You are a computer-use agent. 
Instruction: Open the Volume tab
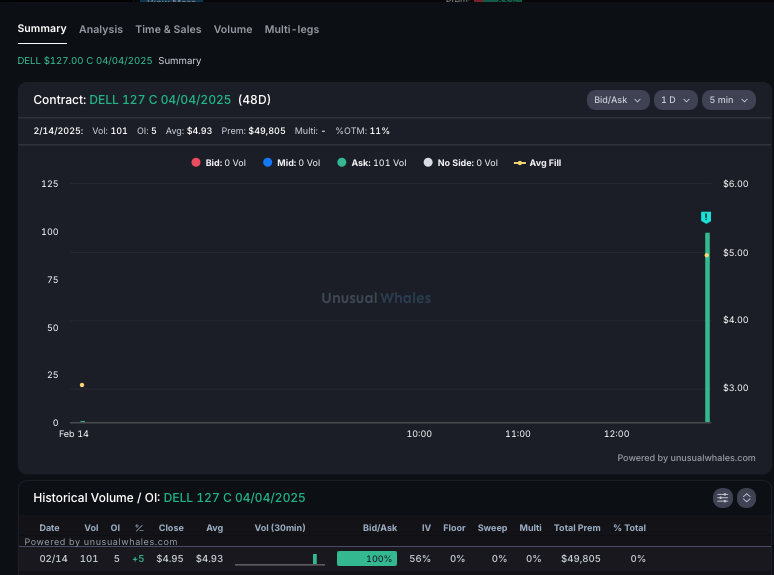point(233,30)
